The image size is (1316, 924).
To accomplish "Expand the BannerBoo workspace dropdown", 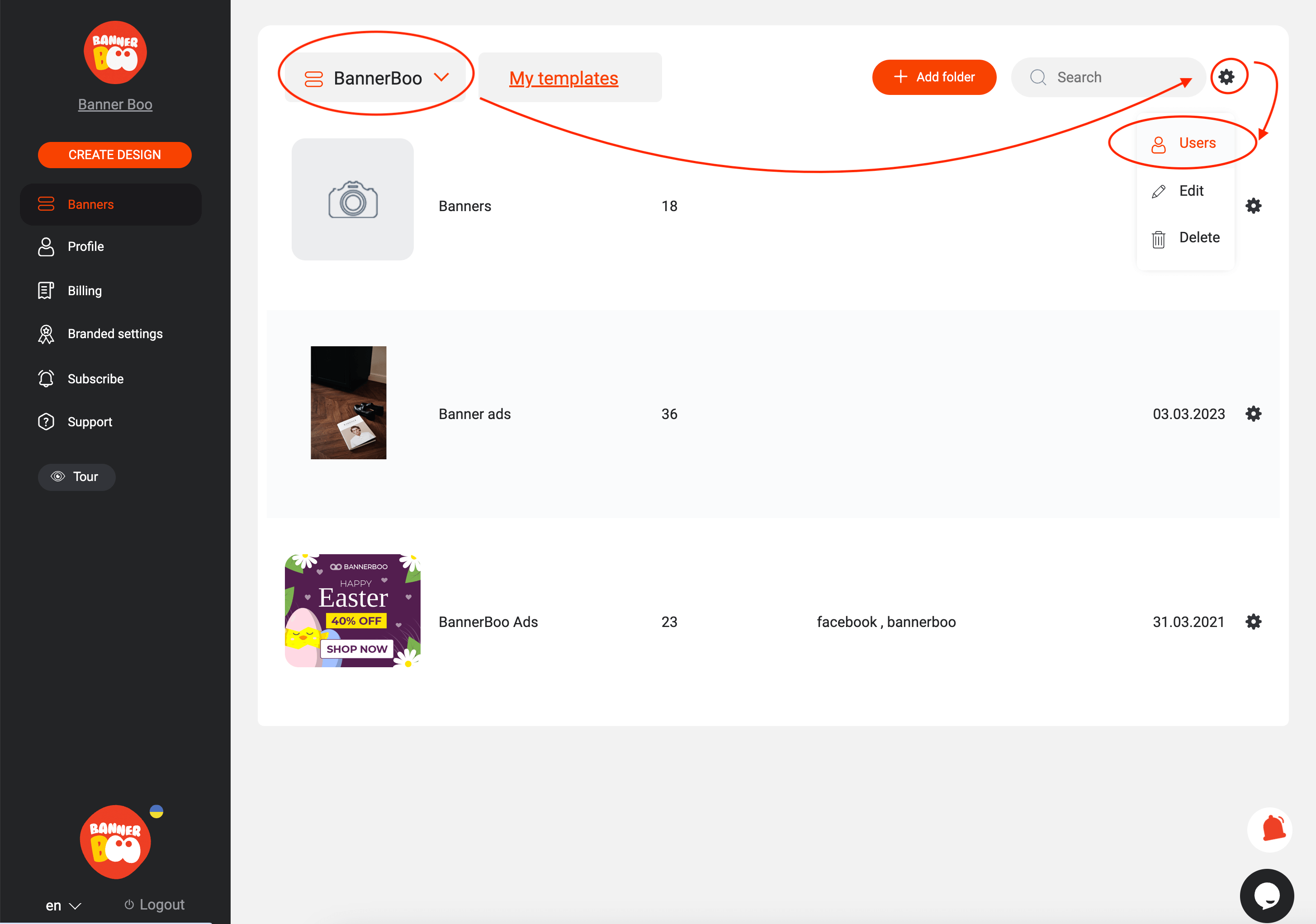I will [375, 78].
